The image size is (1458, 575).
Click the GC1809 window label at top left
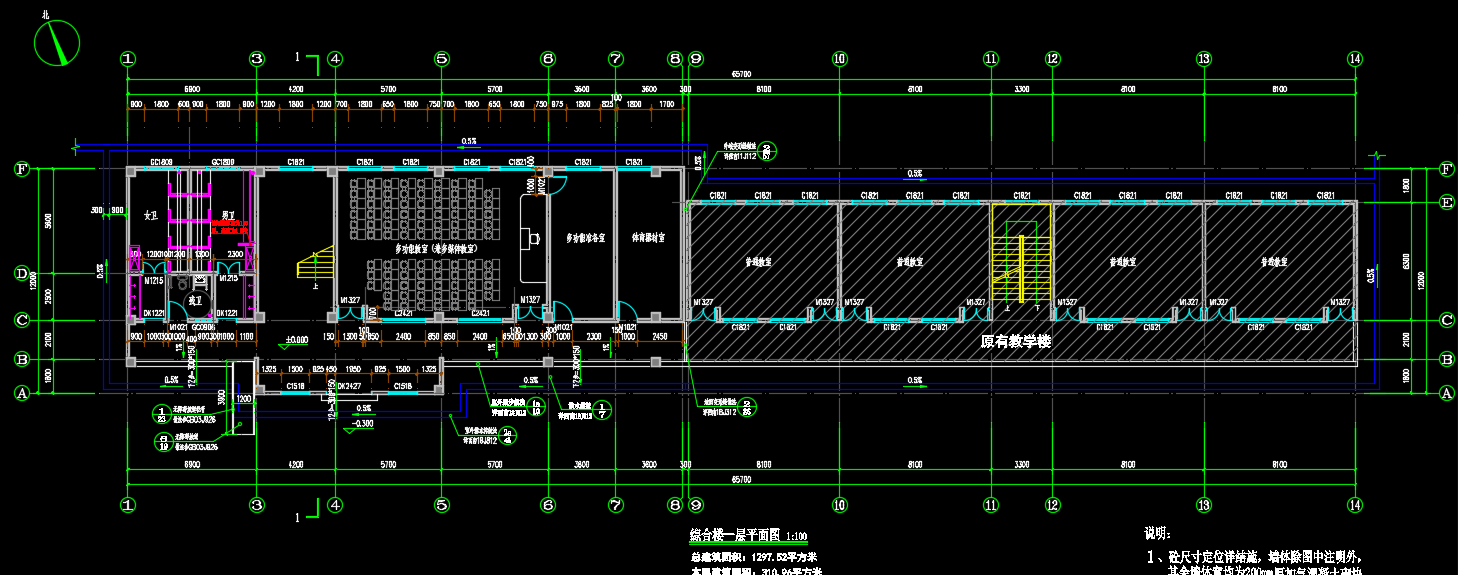(x=162, y=162)
